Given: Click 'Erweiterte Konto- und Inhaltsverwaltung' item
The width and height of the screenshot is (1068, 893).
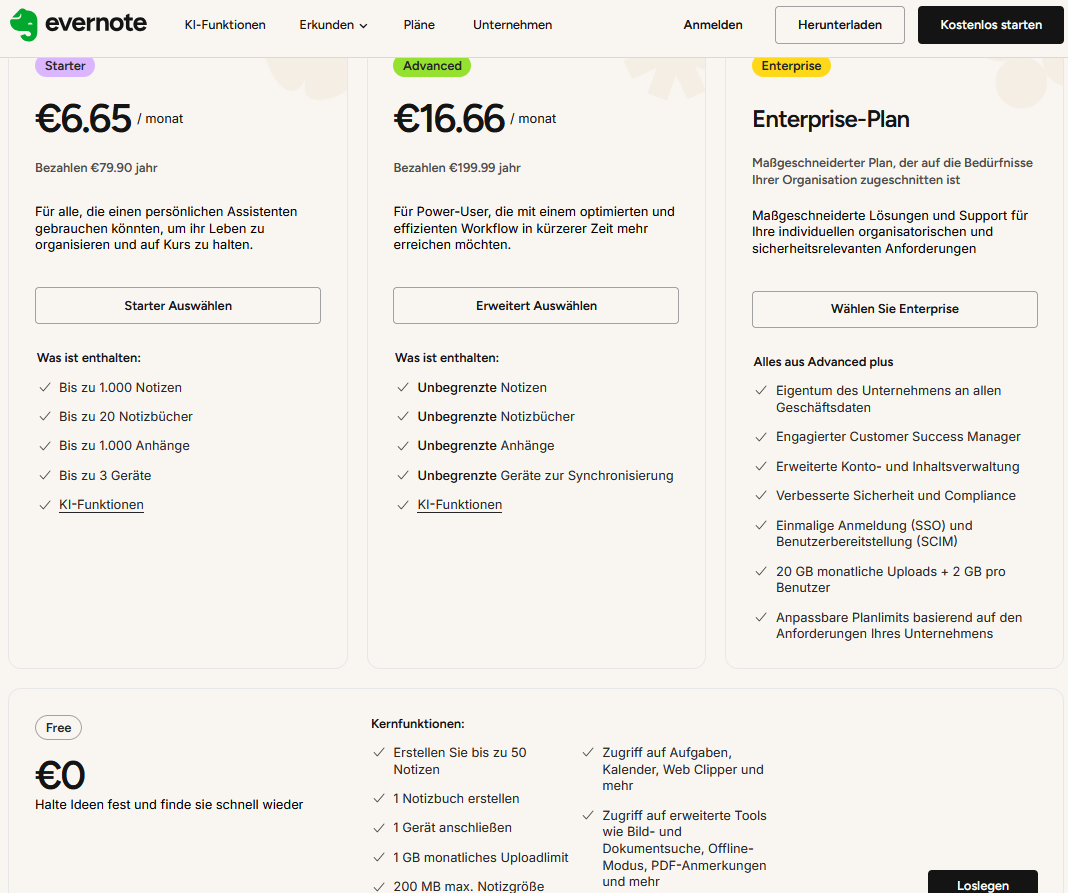Looking at the screenshot, I should 898,467.
